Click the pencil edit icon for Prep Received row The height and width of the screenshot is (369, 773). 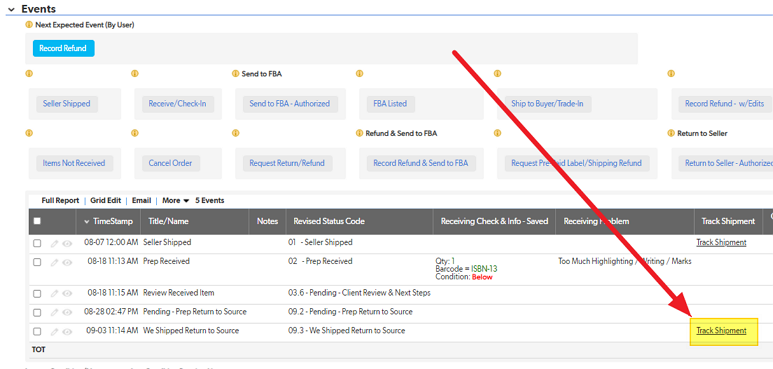[55, 263]
